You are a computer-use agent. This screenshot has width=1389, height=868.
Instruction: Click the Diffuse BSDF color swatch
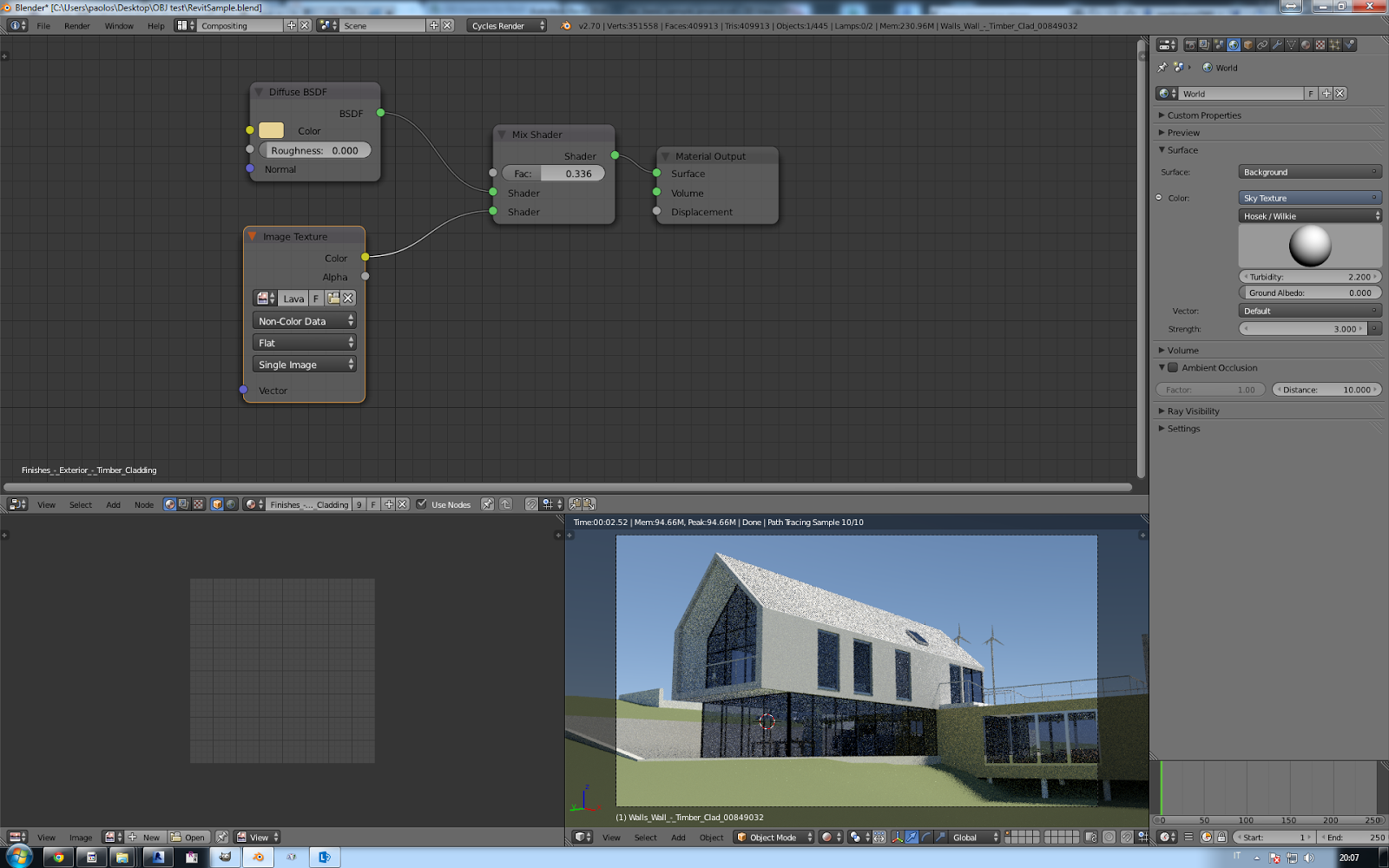[271, 130]
